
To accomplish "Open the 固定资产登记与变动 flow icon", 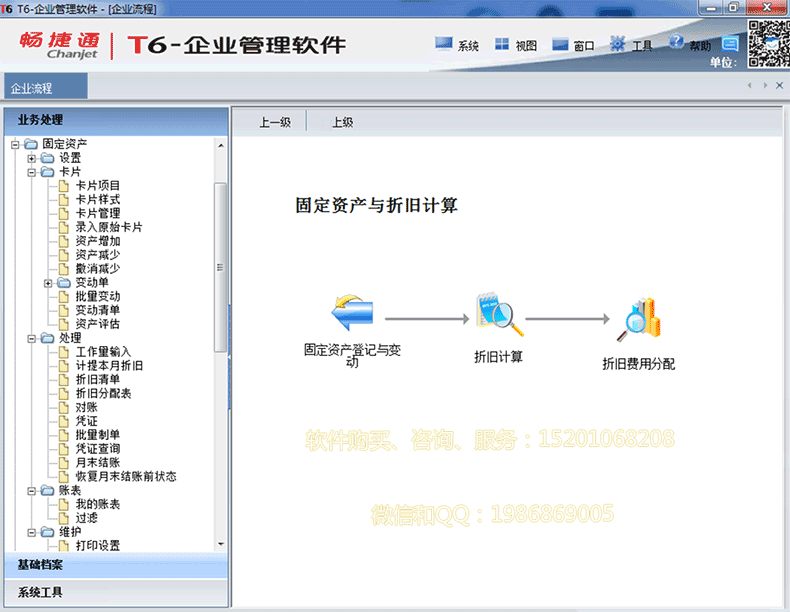I will 352,313.
